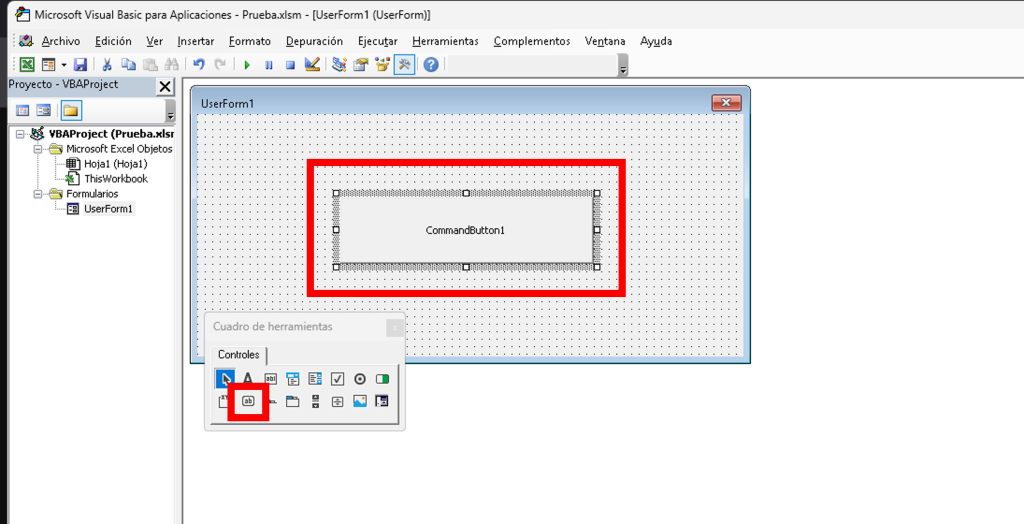Image resolution: width=1024 pixels, height=524 pixels.
Task: Click the View Microsoft Excel icon
Action: click(x=28, y=65)
